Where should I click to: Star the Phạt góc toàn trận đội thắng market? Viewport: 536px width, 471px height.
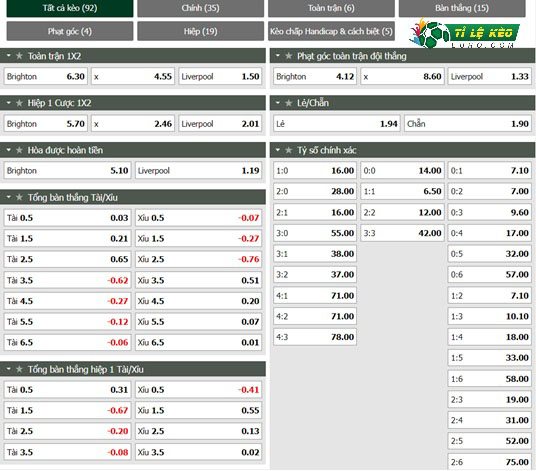click(289, 56)
